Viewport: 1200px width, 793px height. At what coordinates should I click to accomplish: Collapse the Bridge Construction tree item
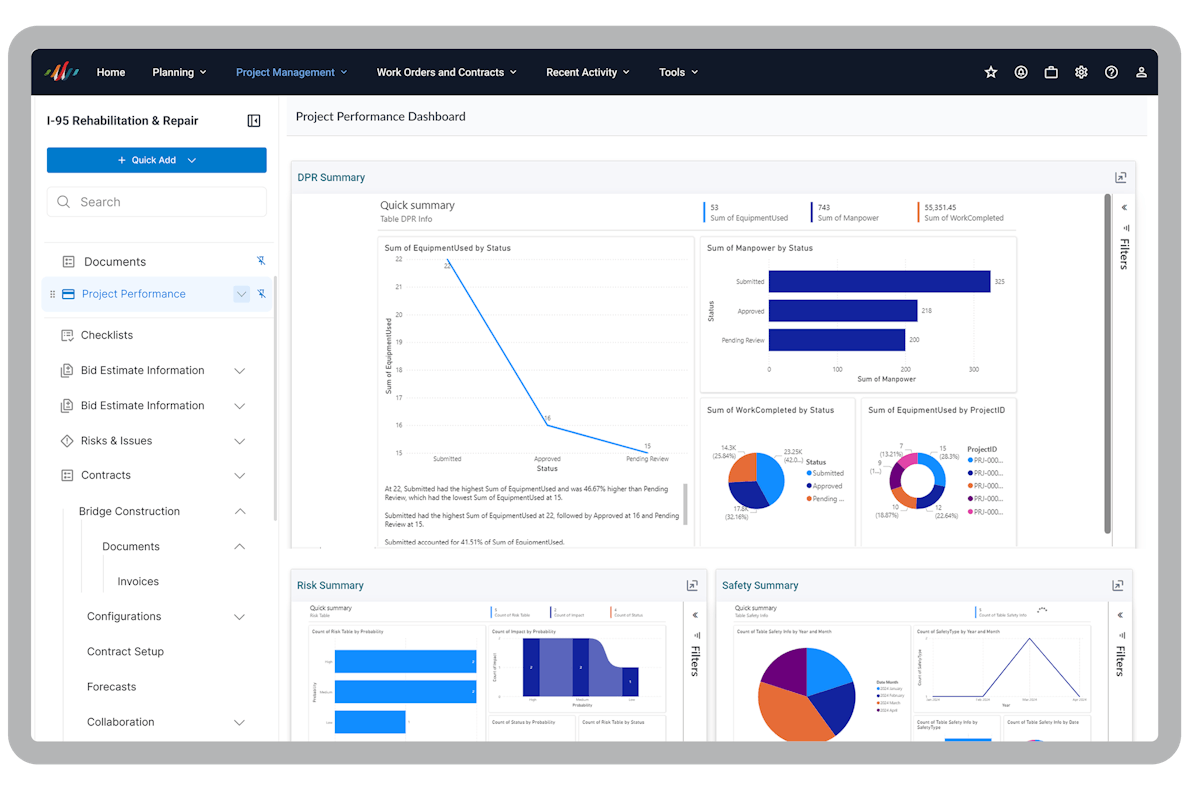tap(239, 511)
